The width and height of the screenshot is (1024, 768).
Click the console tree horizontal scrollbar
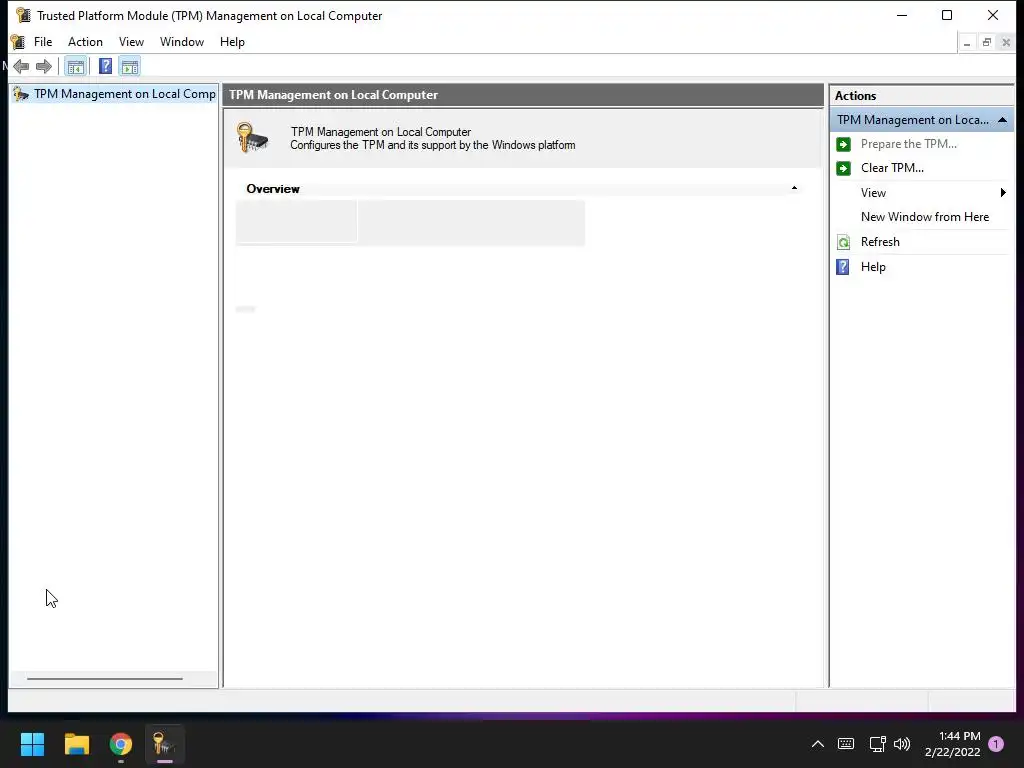click(x=104, y=679)
